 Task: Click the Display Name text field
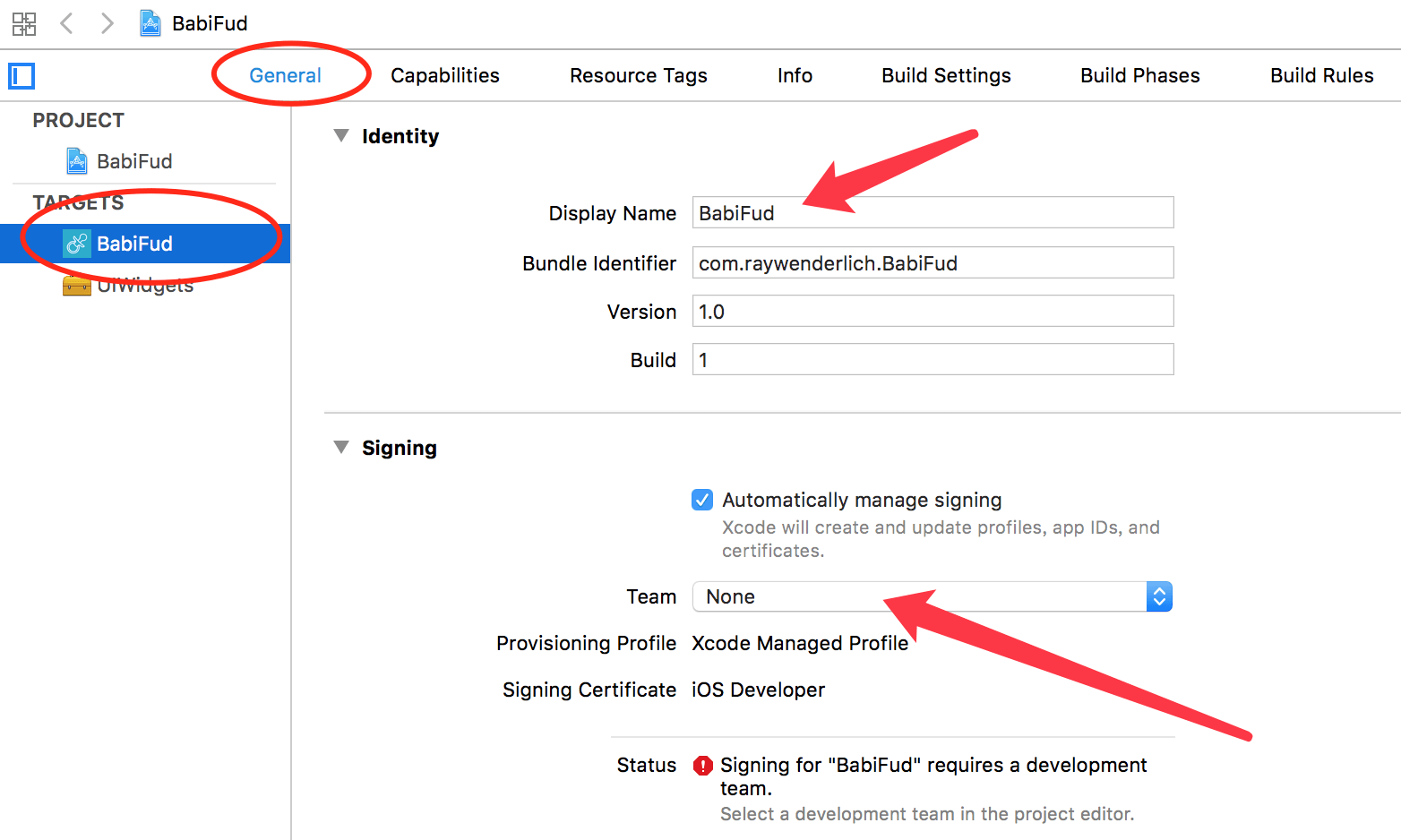933,213
